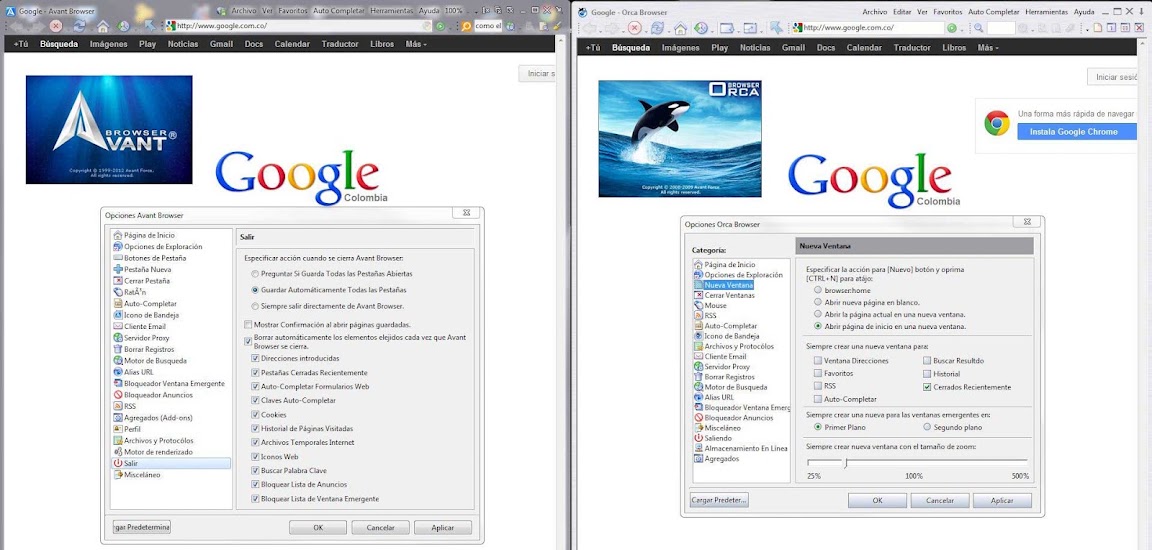Open Más dropdown in Orca Google bar
Image resolution: width=1152 pixels, height=550 pixels.
pyautogui.click(x=988, y=48)
